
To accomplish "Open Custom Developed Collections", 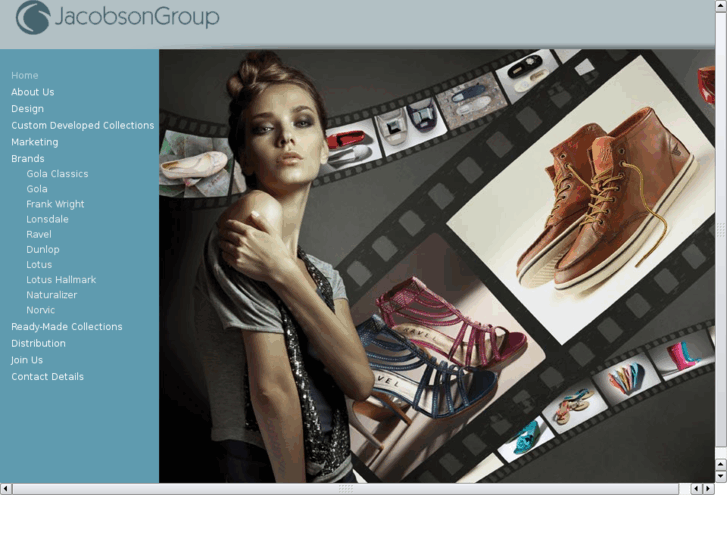I will pyautogui.click(x=83, y=125).
